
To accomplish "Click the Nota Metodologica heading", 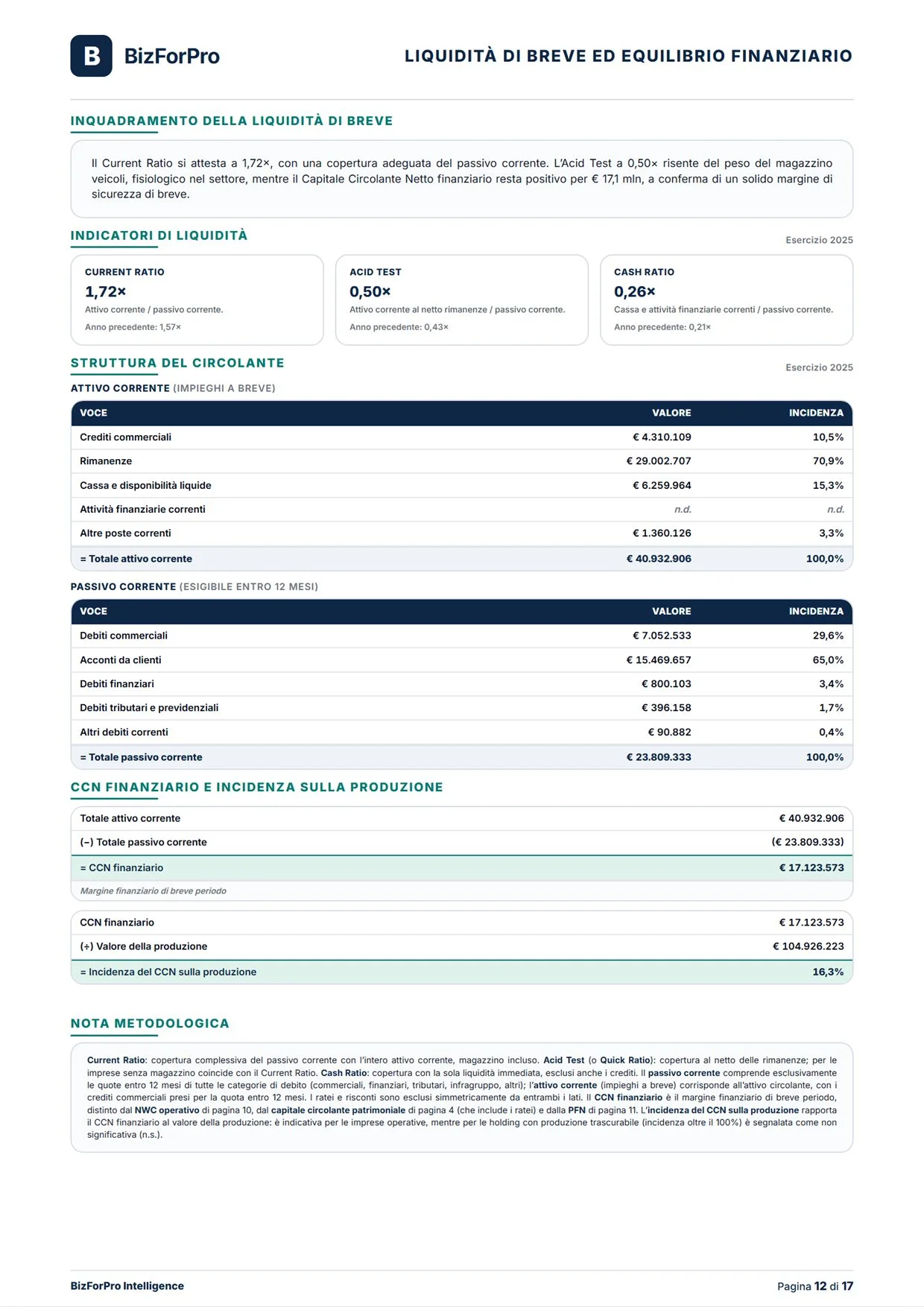I will click(x=150, y=1024).
